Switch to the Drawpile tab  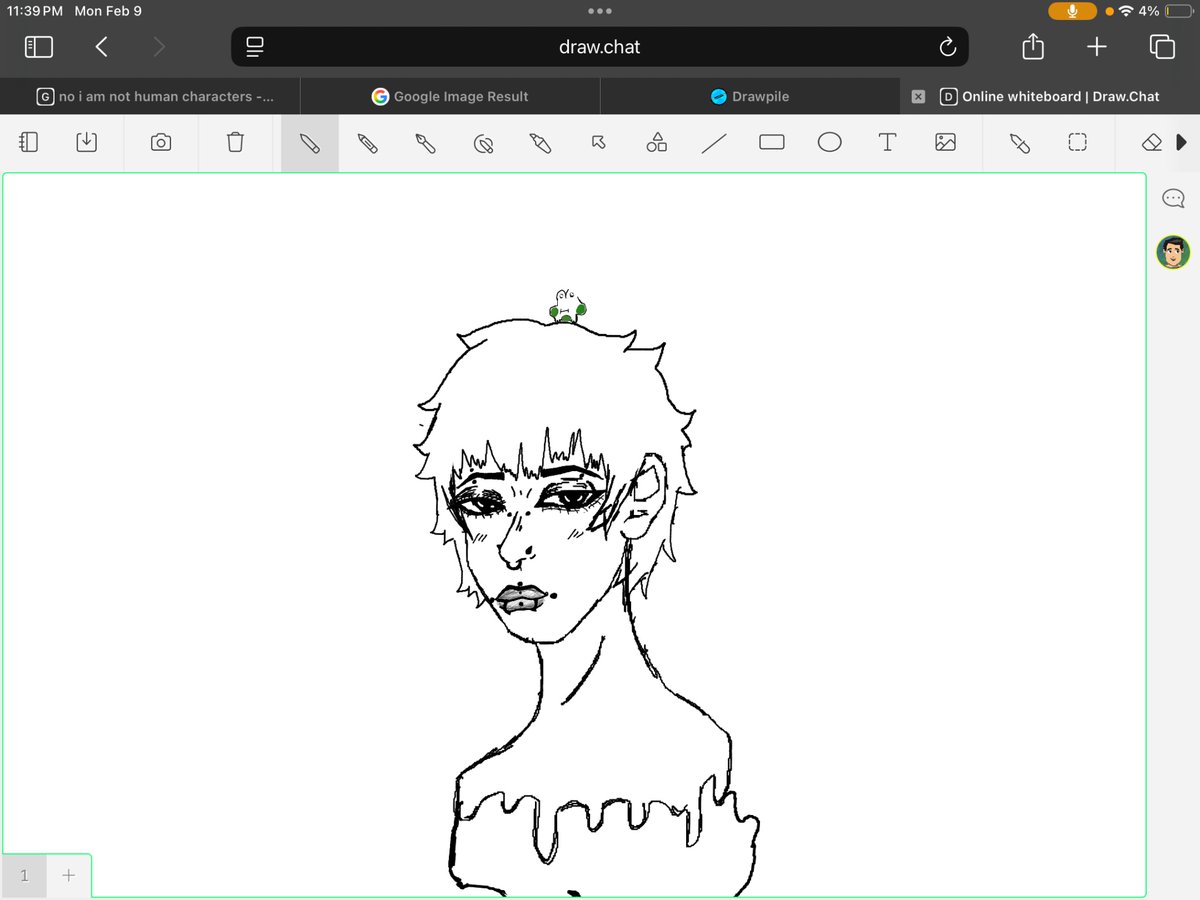[750, 97]
